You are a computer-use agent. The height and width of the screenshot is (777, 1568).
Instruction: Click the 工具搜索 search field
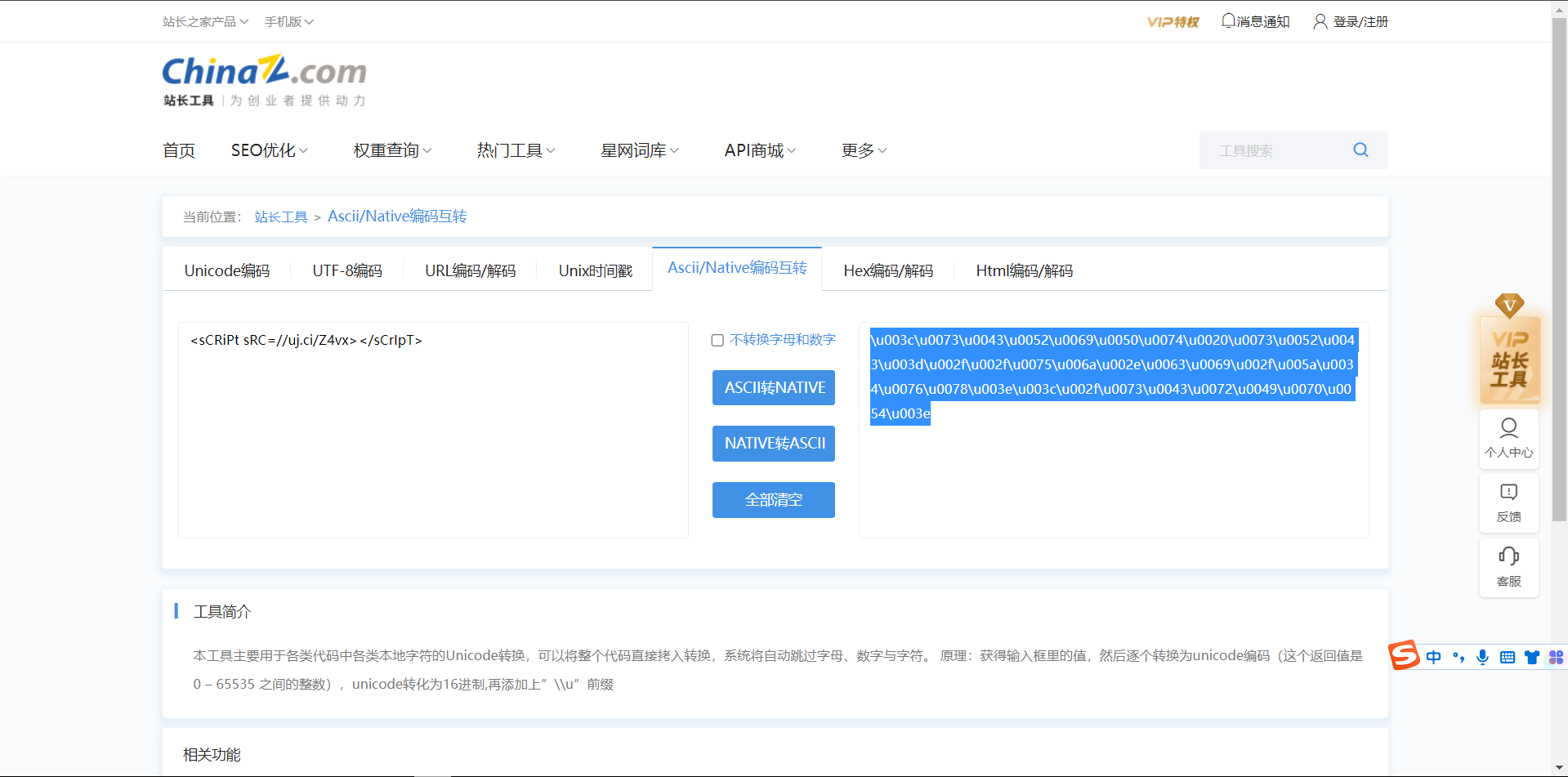[1275, 150]
